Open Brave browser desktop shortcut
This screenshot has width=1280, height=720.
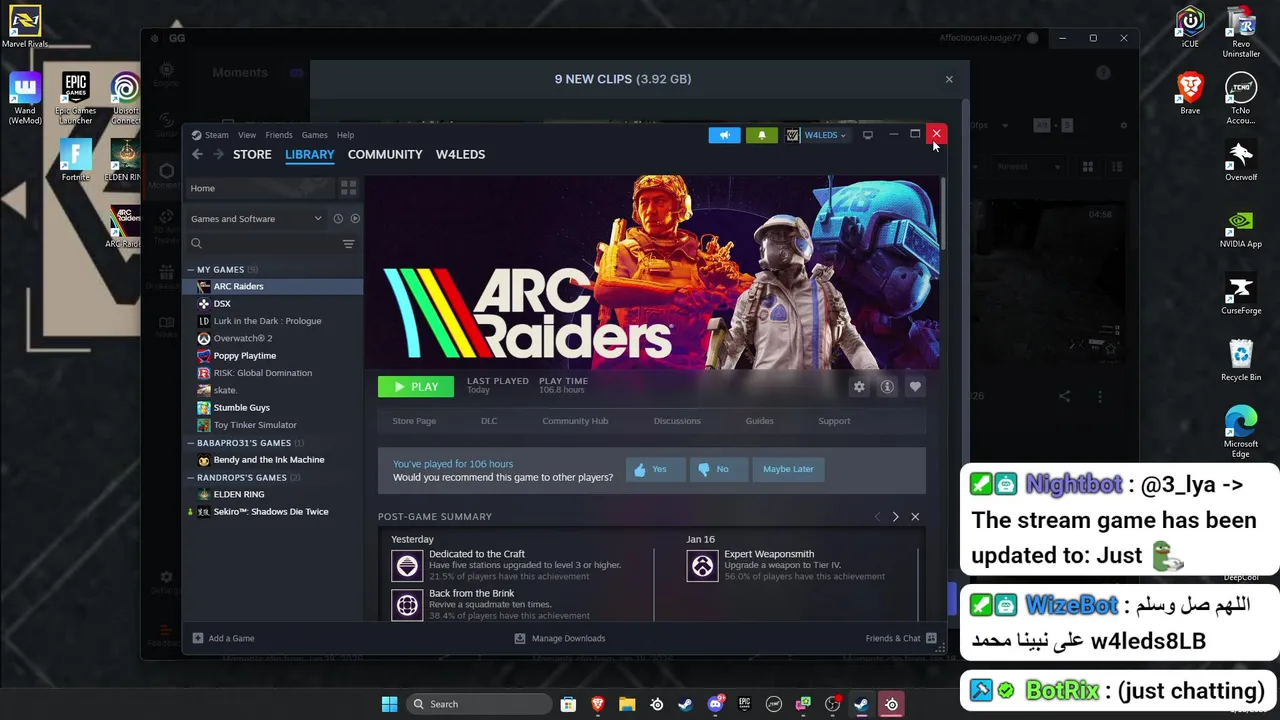coord(1190,92)
